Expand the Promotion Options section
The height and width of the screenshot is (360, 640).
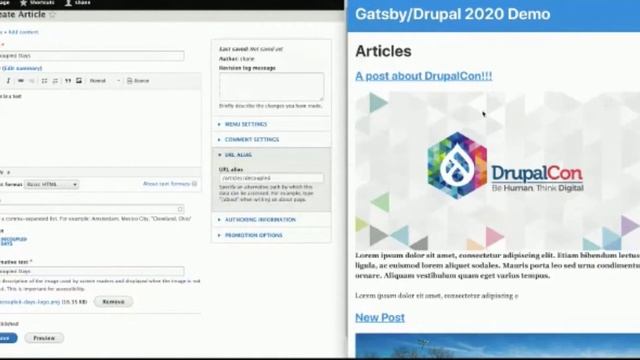point(253,235)
